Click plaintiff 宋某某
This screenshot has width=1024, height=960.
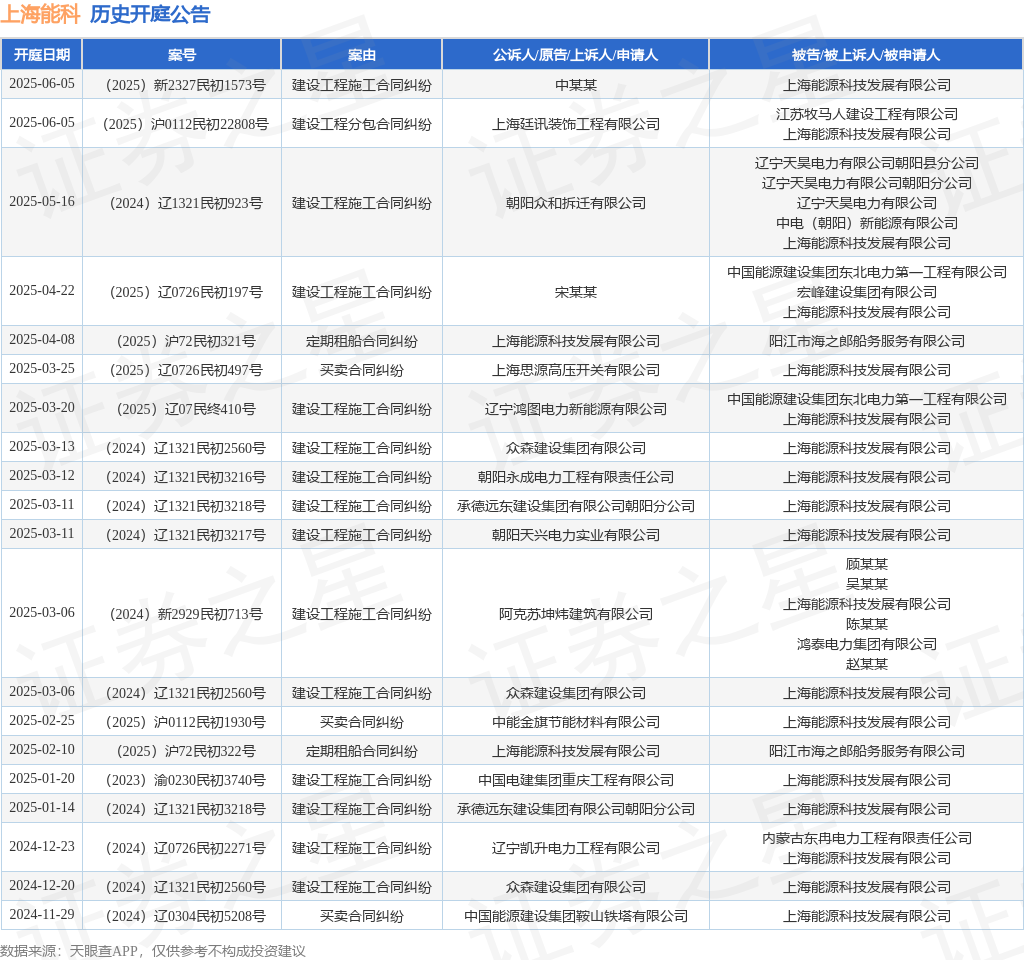(x=575, y=291)
